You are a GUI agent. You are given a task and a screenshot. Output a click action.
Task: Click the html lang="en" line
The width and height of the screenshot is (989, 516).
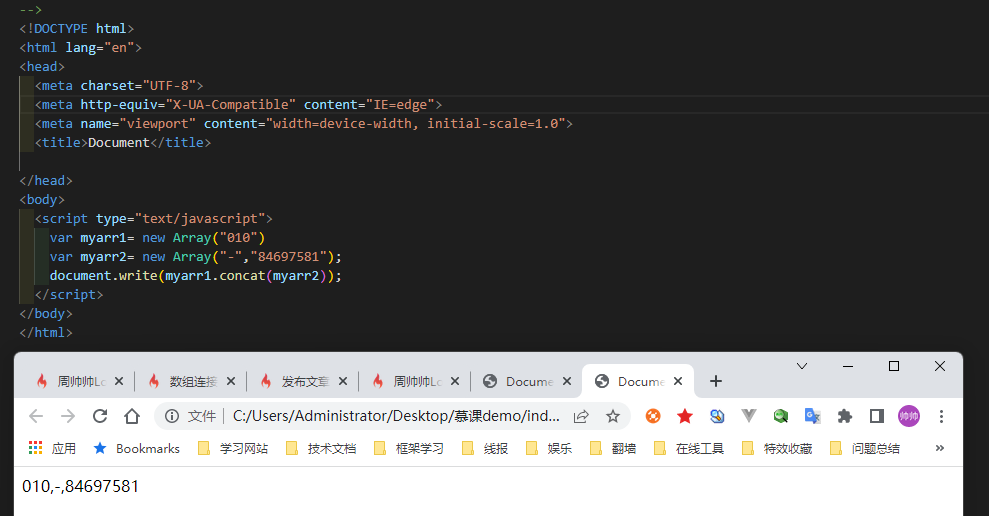(x=80, y=48)
